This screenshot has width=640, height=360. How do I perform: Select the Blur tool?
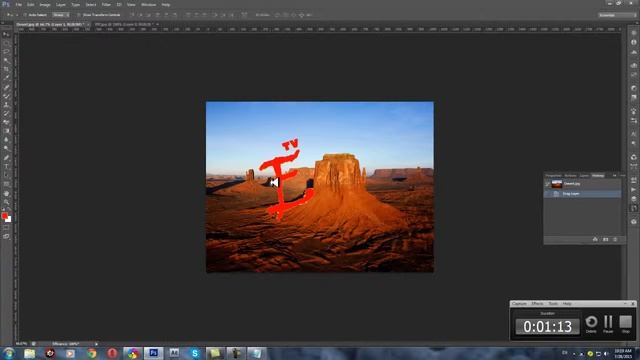(6, 140)
